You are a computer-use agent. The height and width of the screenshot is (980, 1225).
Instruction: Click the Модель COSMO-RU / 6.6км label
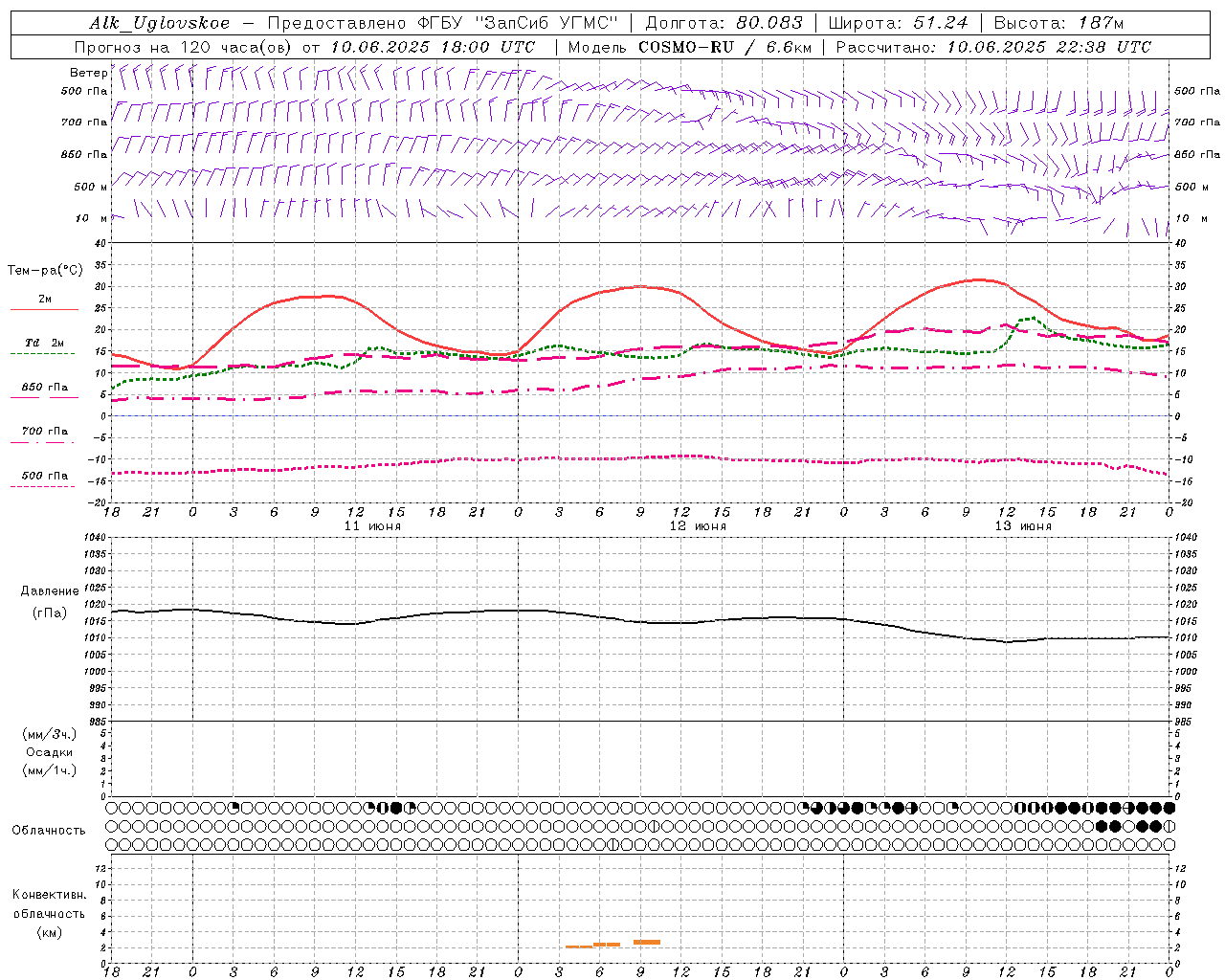[689, 47]
